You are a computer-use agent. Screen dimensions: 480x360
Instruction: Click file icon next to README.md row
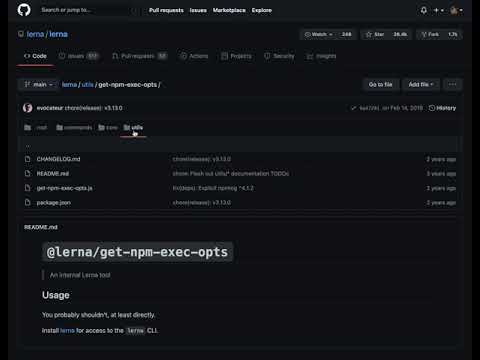coord(28,173)
